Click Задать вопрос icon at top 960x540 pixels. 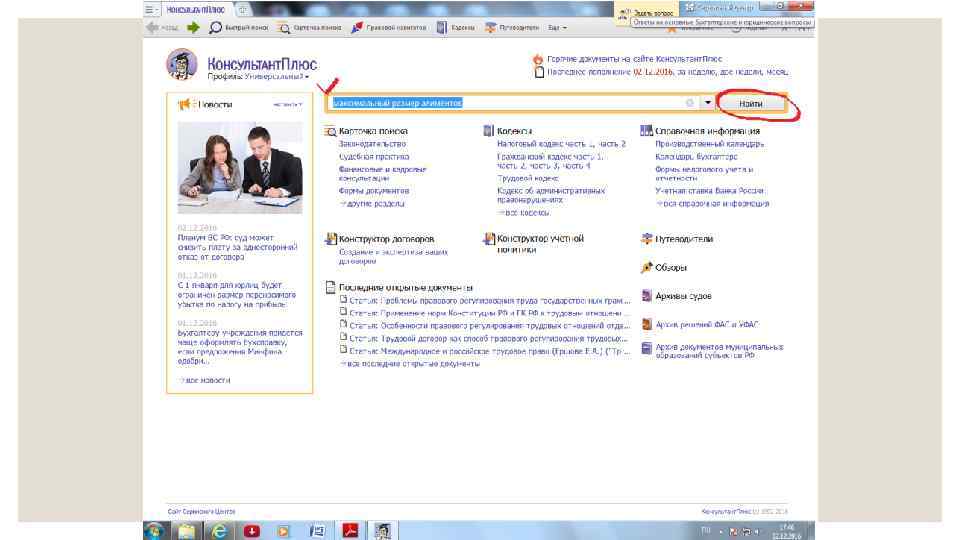tap(624, 12)
